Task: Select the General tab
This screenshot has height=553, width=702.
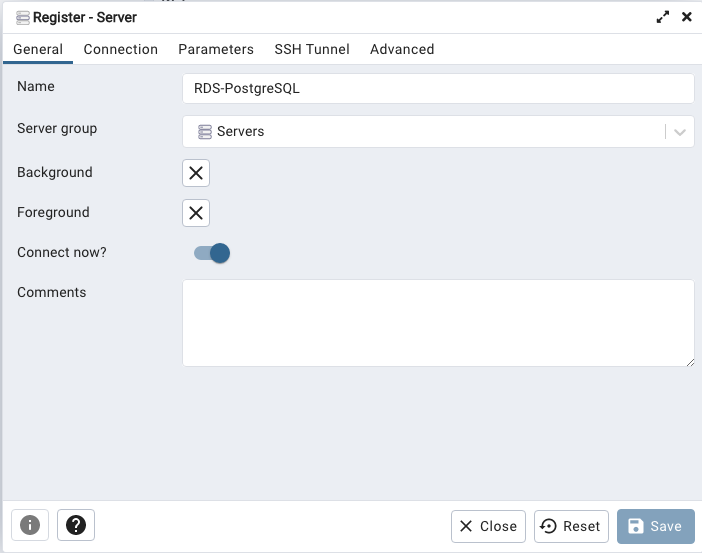Action: [x=38, y=49]
